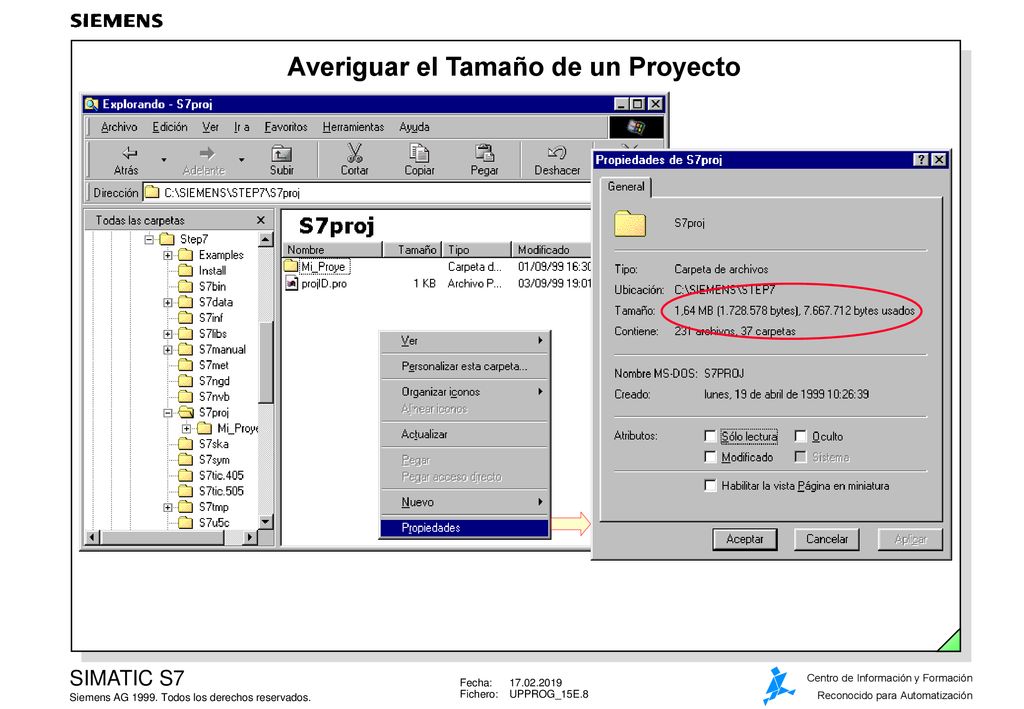Image resolution: width=1024 pixels, height=709 pixels.
Task: Select the Mi_Proye folder icon in file list
Action: click(x=291, y=266)
